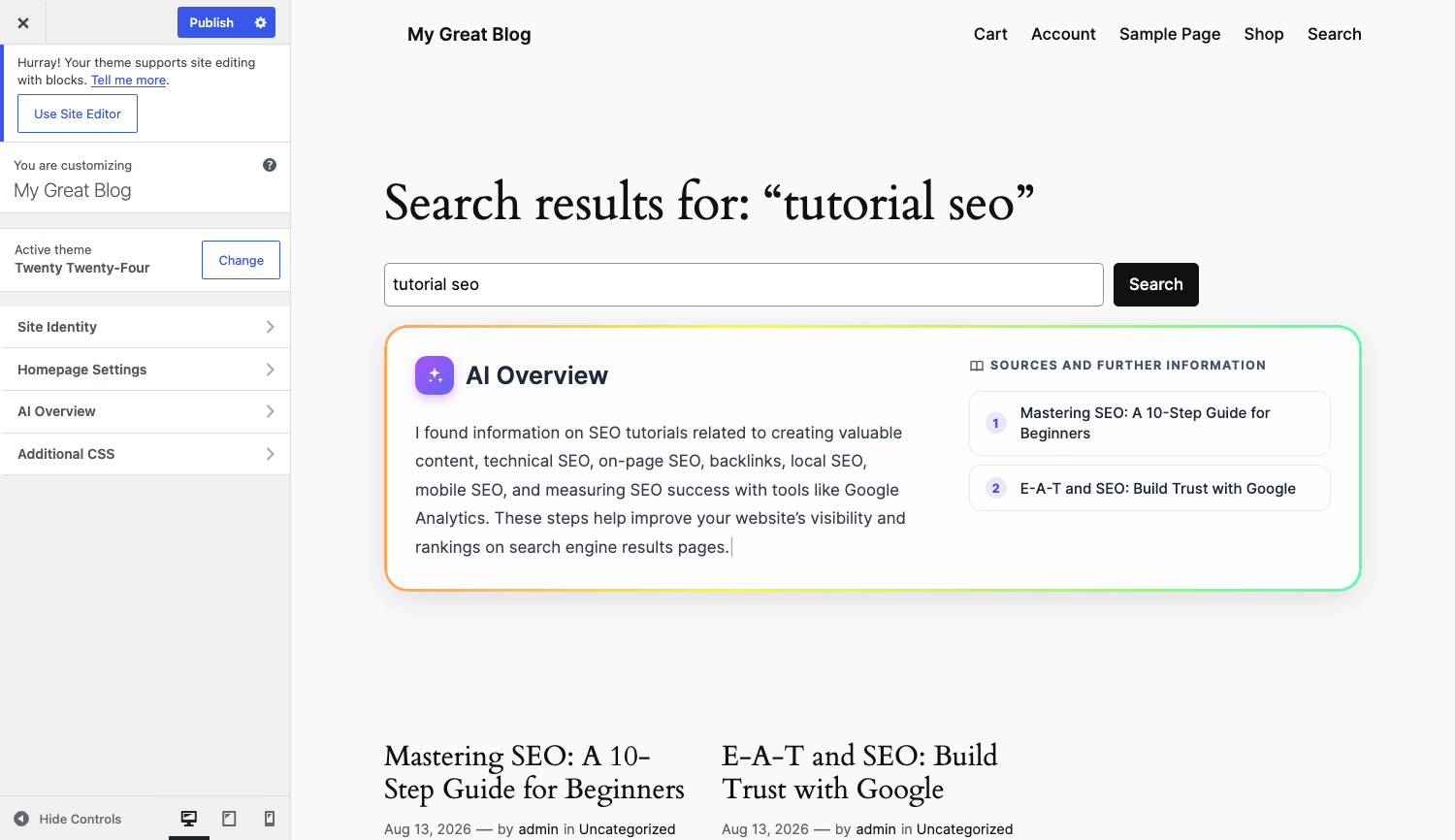Go to Sample Page in navigation
Viewport: 1455px width, 840px height.
coord(1170,34)
